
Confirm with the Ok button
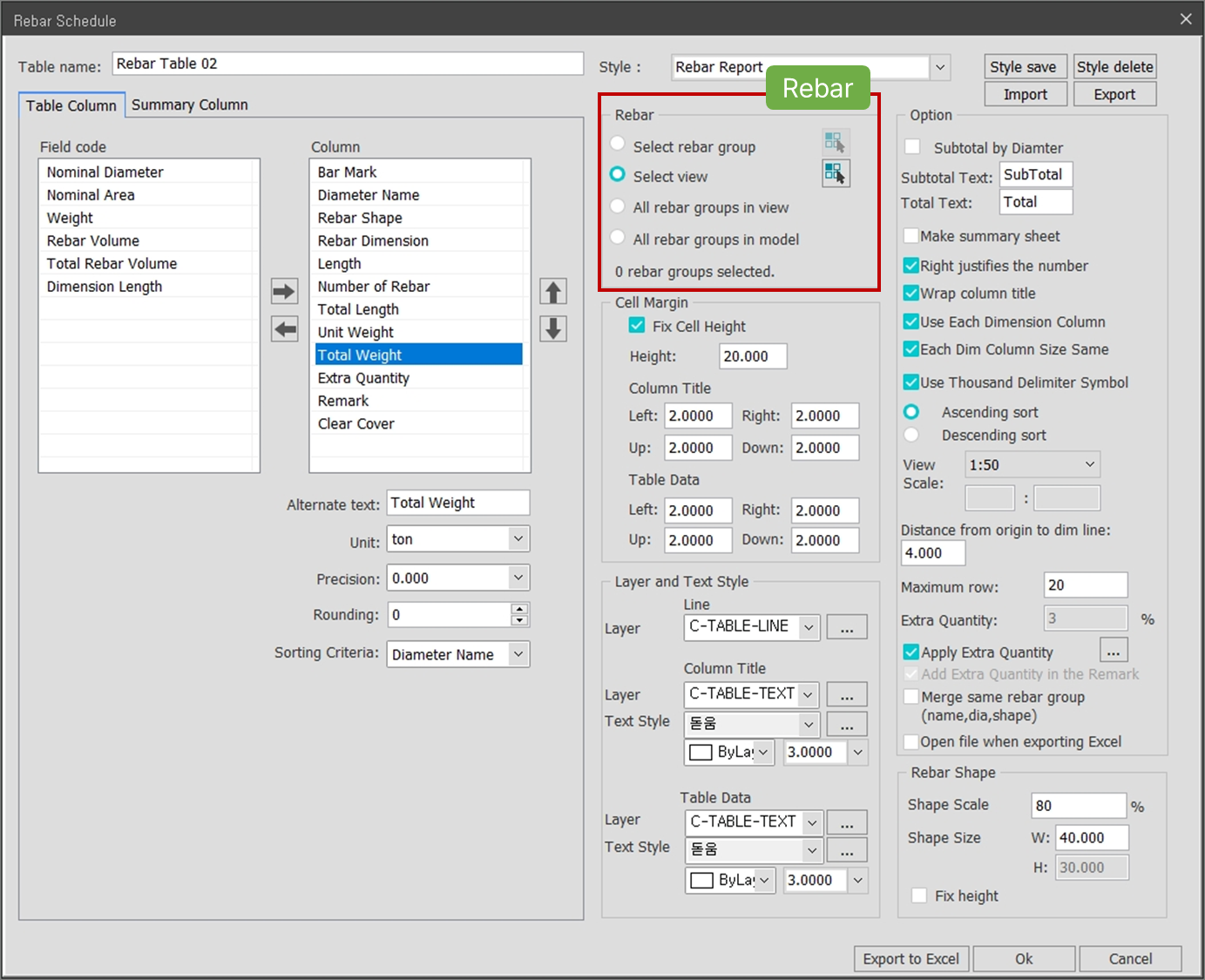pyautogui.click(x=1024, y=958)
